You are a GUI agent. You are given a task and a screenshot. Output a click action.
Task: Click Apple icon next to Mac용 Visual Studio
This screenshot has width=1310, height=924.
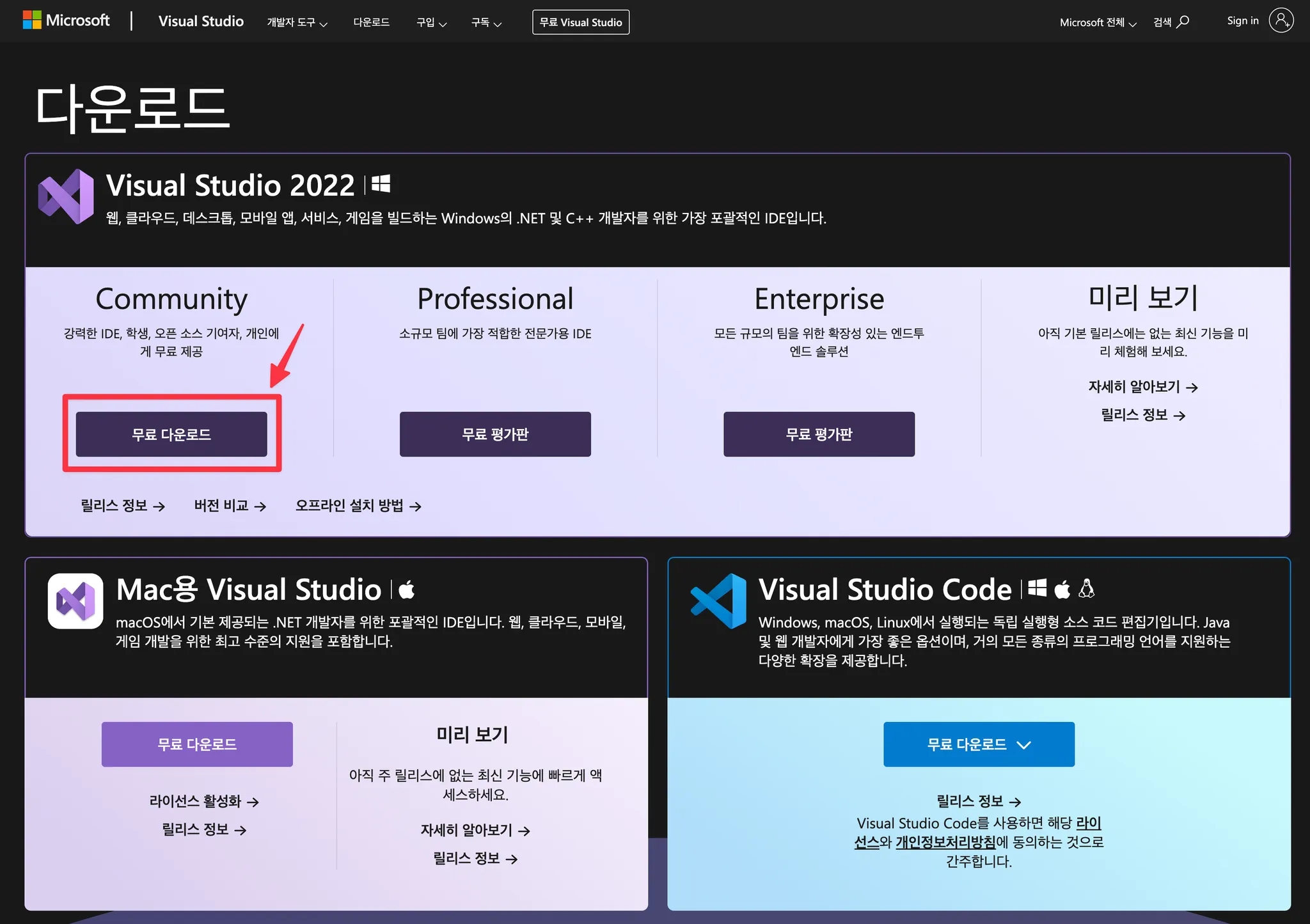pyautogui.click(x=407, y=589)
